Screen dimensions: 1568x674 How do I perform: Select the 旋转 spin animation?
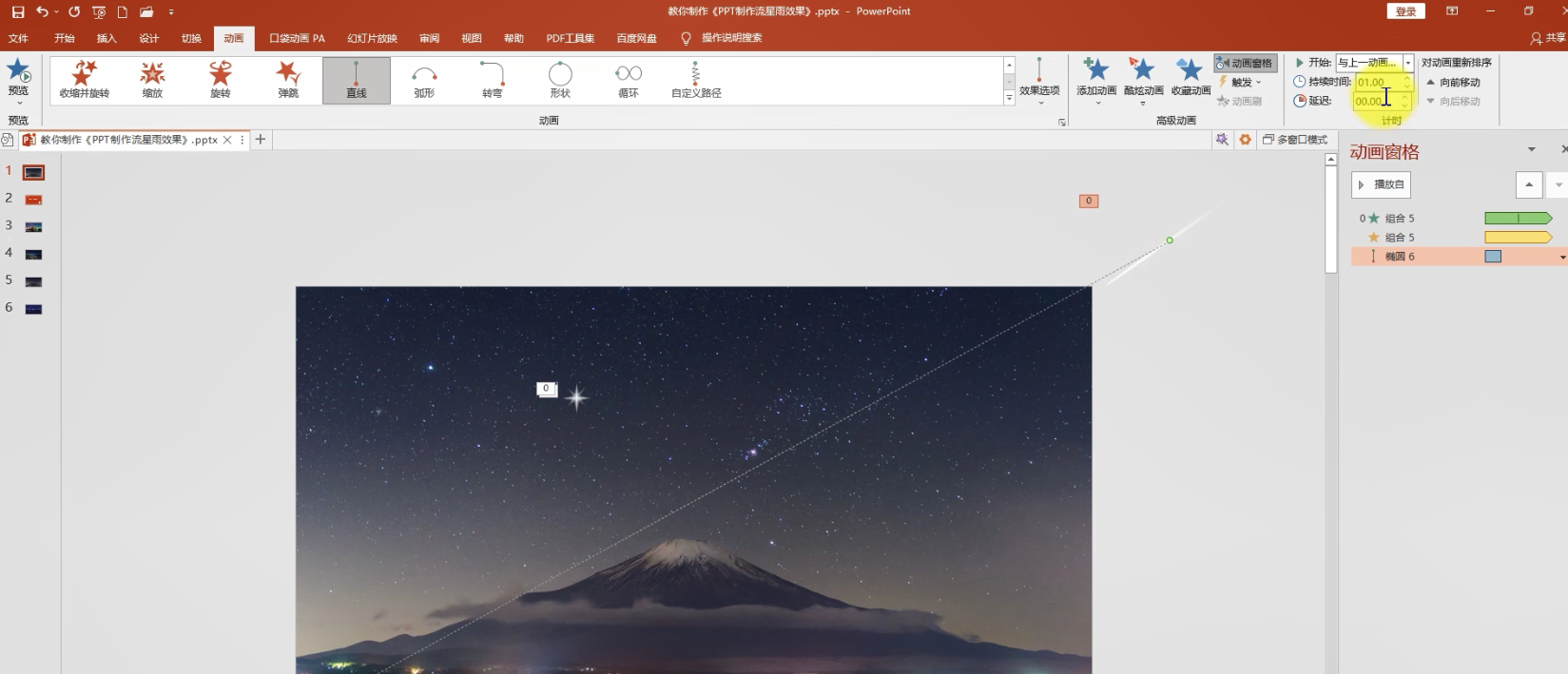click(x=221, y=80)
